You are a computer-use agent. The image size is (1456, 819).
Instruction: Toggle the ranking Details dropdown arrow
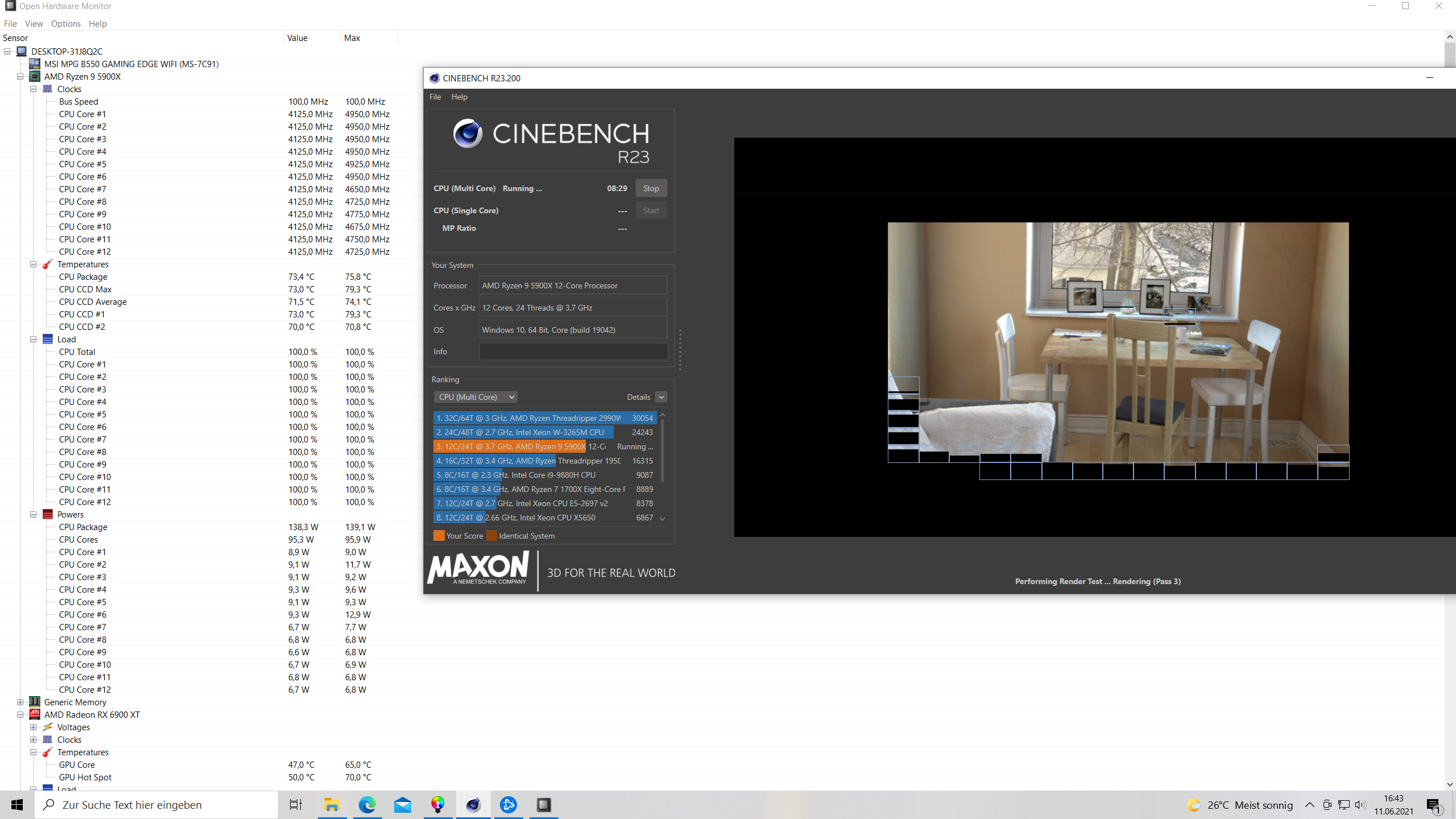[661, 397]
